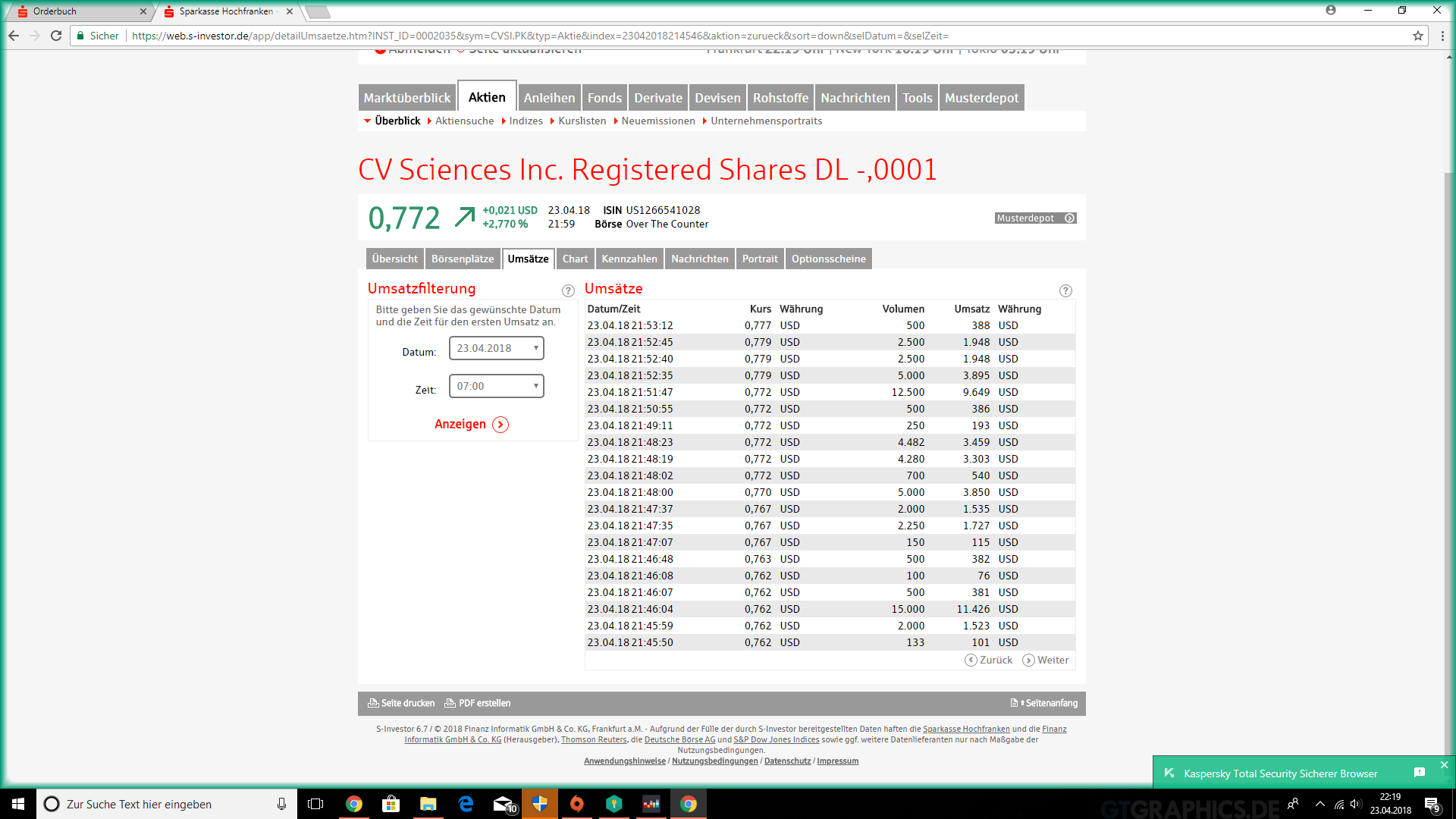Open Task View on the taskbar
This screenshot has width=1456, height=819.
click(x=315, y=804)
